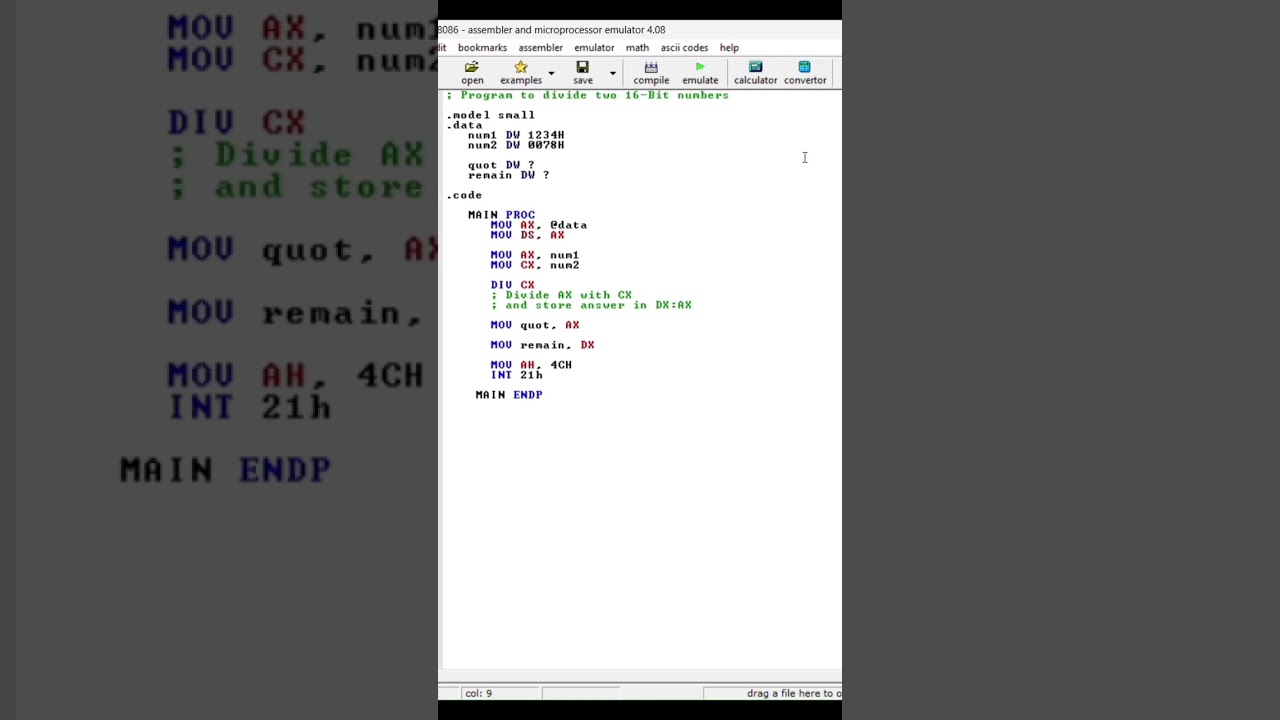Click the 'MOV DS, AX' line
Image resolution: width=1280 pixels, height=720 pixels.
click(x=527, y=235)
